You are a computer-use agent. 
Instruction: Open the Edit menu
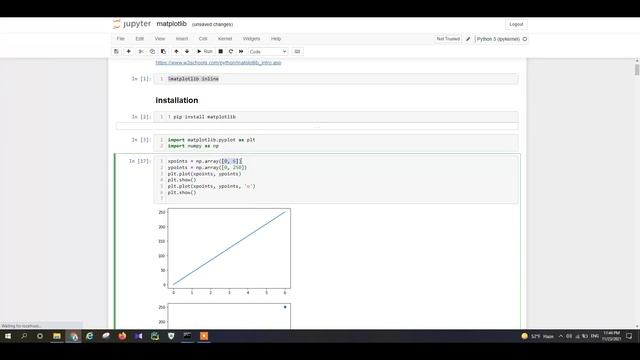coord(140,39)
